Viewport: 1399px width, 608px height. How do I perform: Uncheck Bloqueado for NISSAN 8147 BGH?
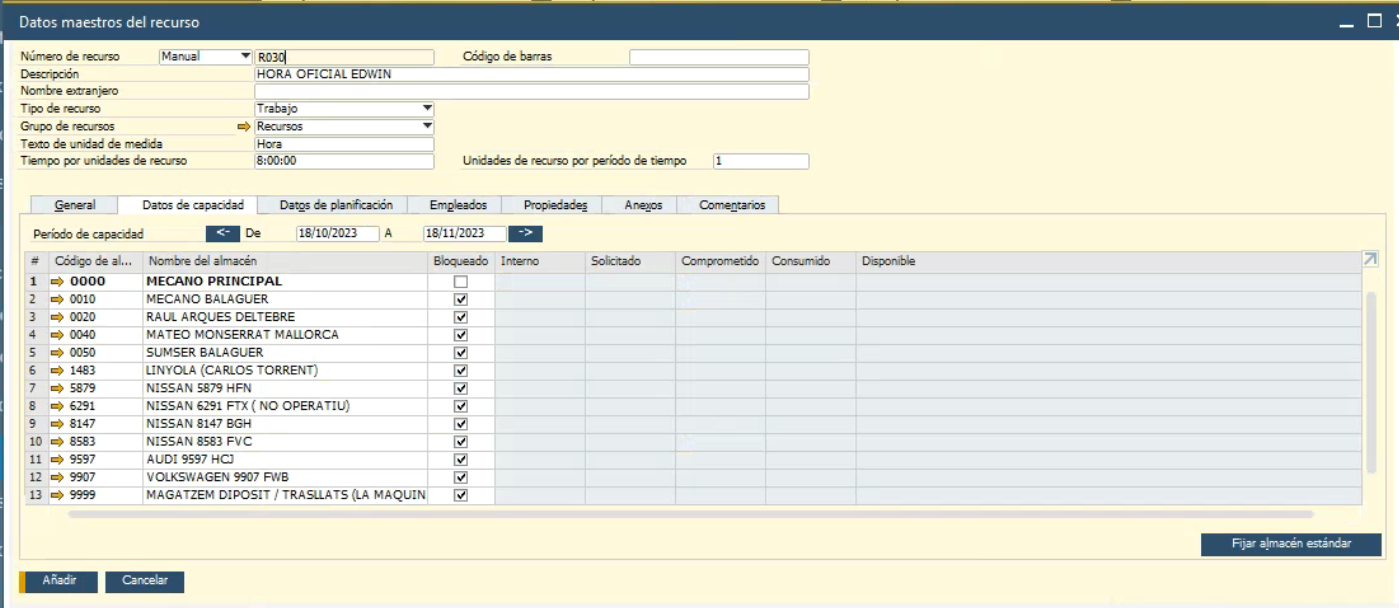pyautogui.click(x=461, y=424)
